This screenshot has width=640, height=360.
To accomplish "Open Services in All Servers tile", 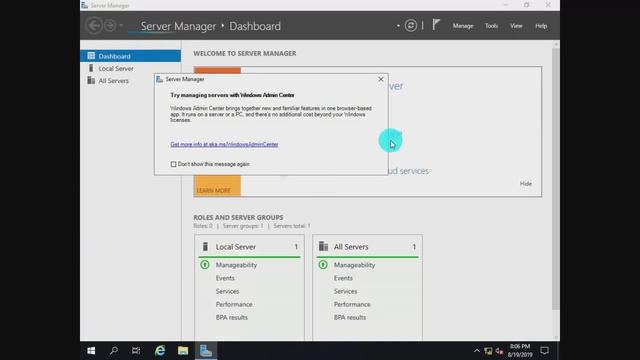I will 345,291.
